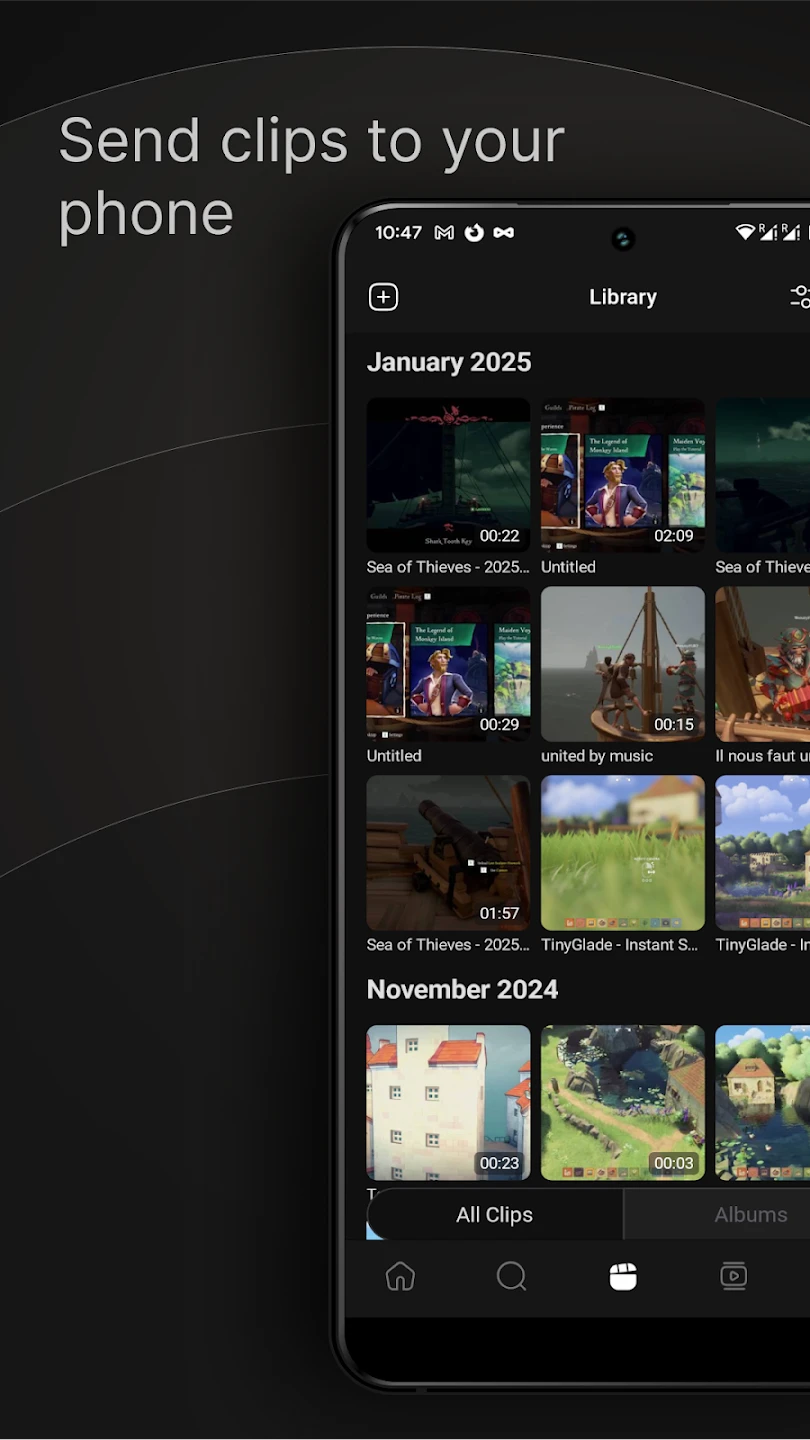Image resolution: width=810 pixels, height=1440 pixels.
Task: Tap the Wi-Fi status icon
Action: [x=745, y=232]
